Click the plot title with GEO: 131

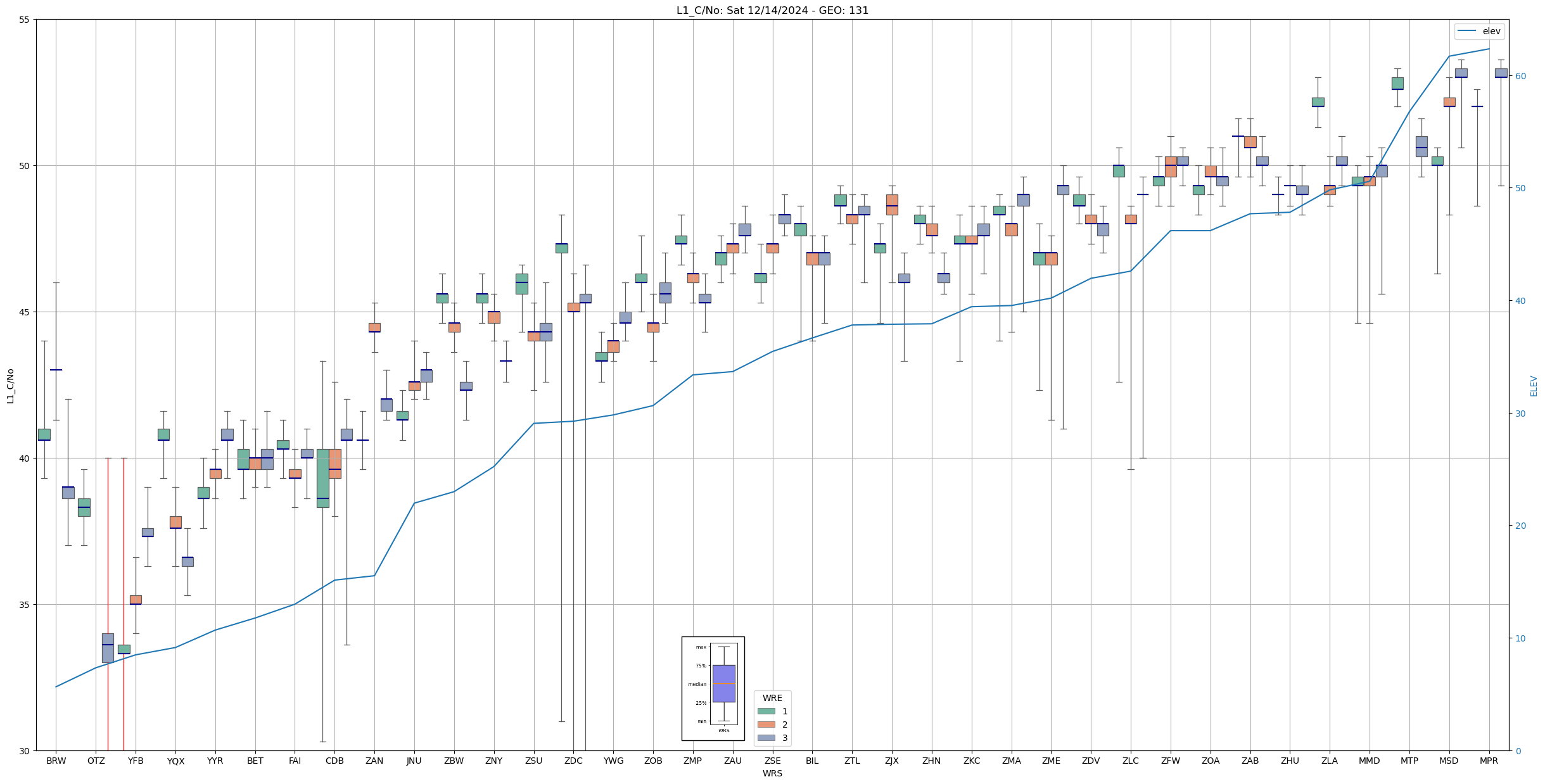(772, 10)
